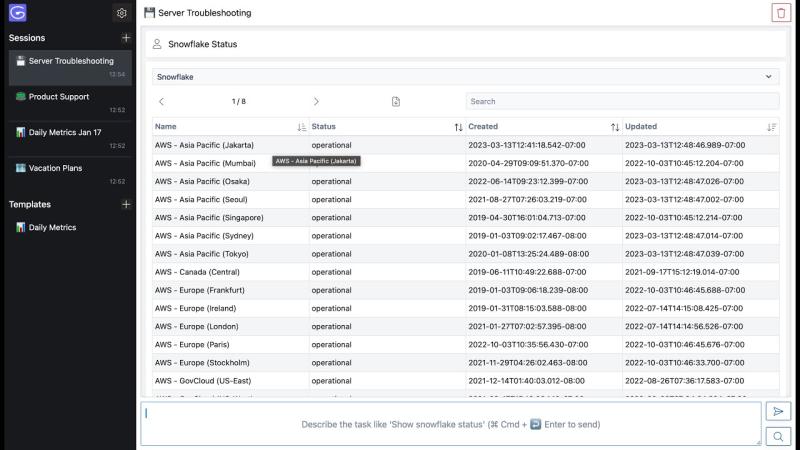Select row AWS - Asia Pacific (Osaka)
This screenshot has height=450, width=800.
point(465,182)
